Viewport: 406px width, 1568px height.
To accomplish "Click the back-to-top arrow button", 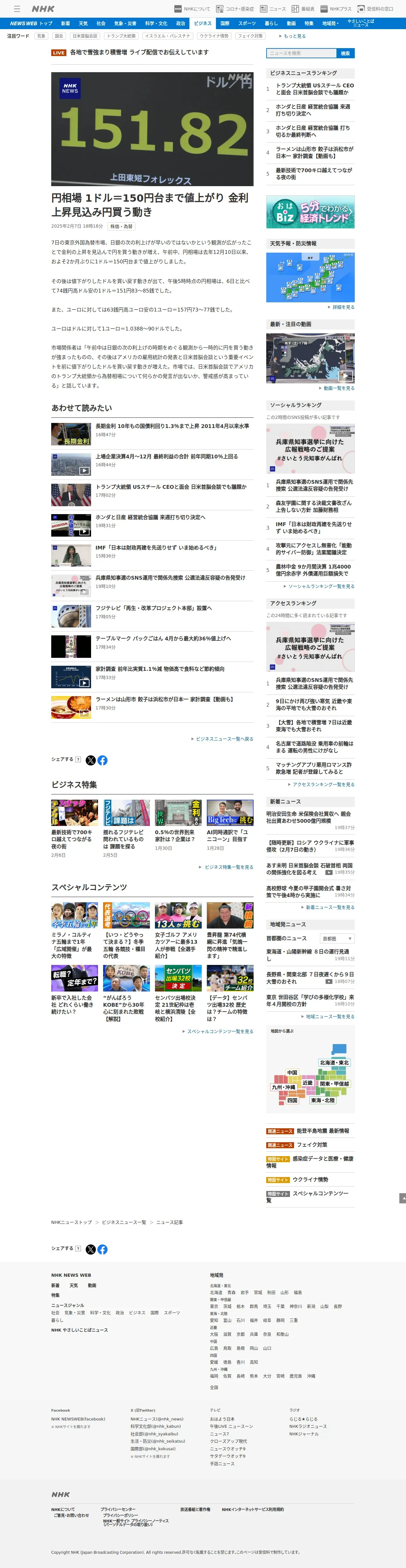I will point(402,1198).
